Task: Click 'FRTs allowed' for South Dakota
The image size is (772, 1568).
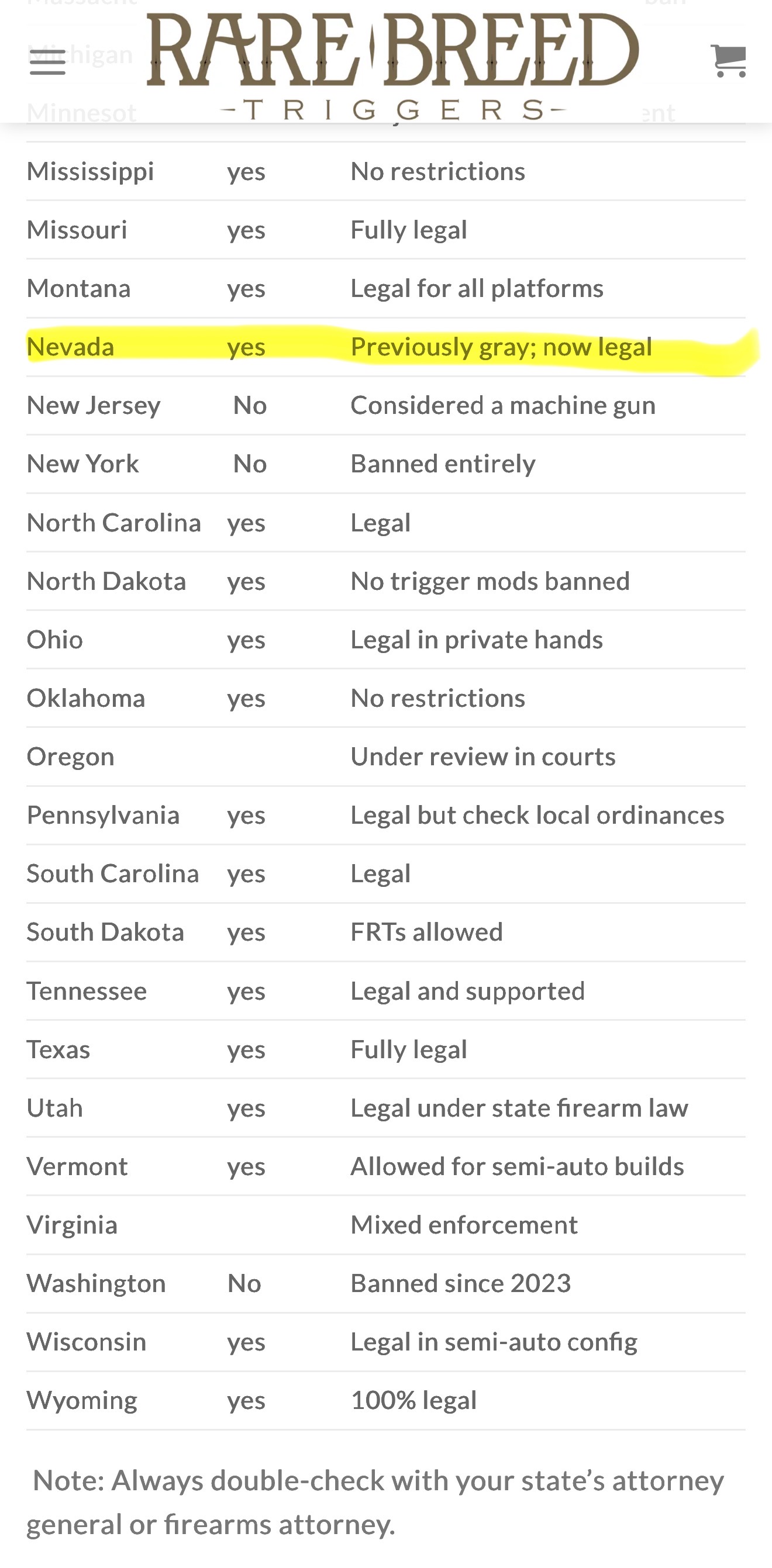Action: pos(426,932)
